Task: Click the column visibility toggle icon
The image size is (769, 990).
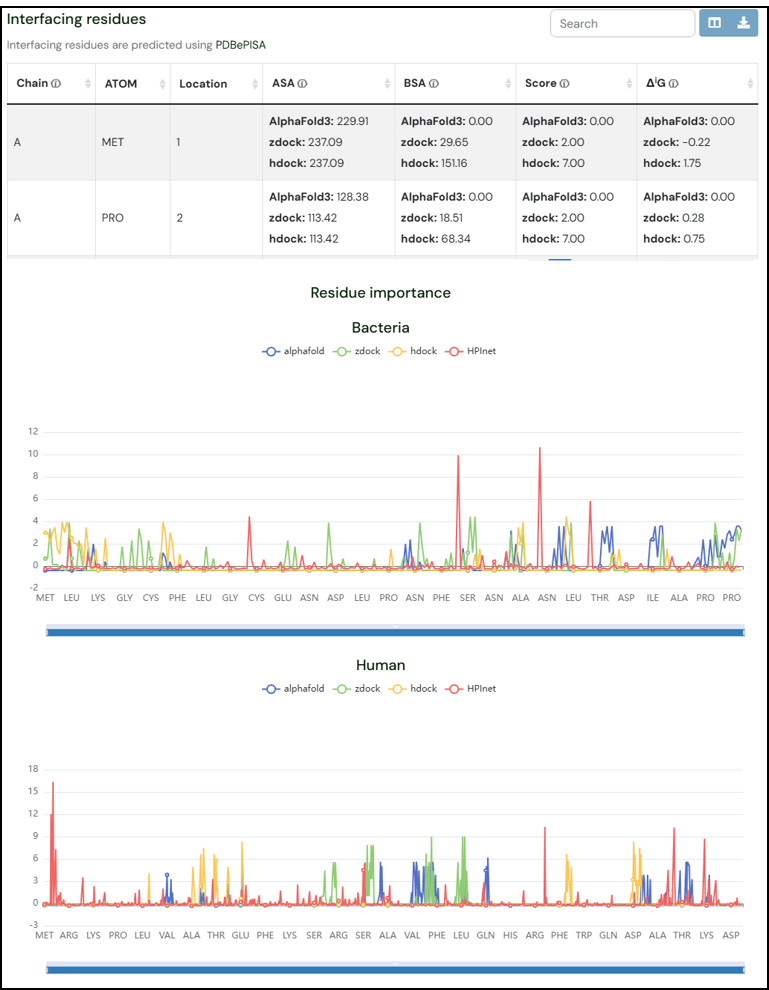Action: pyautogui.click(x=714, y=23)
